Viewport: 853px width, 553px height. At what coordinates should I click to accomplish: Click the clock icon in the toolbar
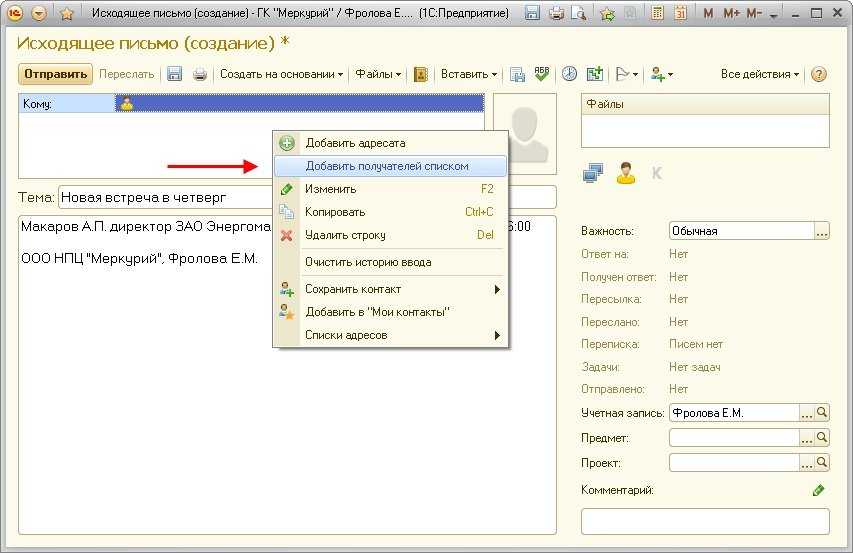point(569,74)
